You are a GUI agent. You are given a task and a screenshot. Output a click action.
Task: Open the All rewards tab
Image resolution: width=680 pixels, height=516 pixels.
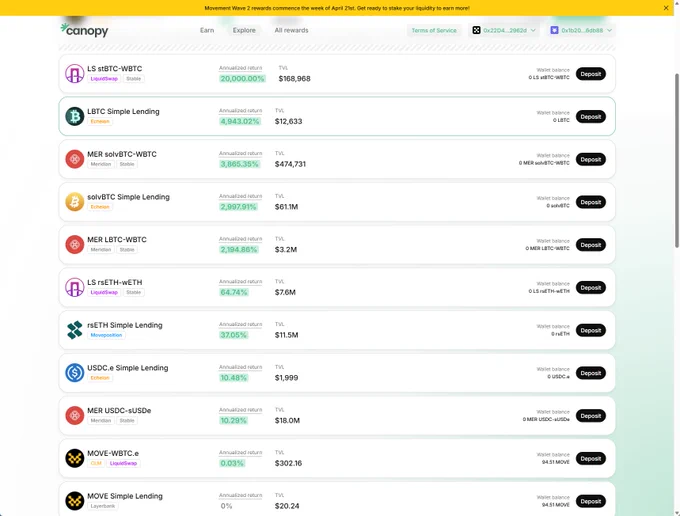tap(291, 30)
